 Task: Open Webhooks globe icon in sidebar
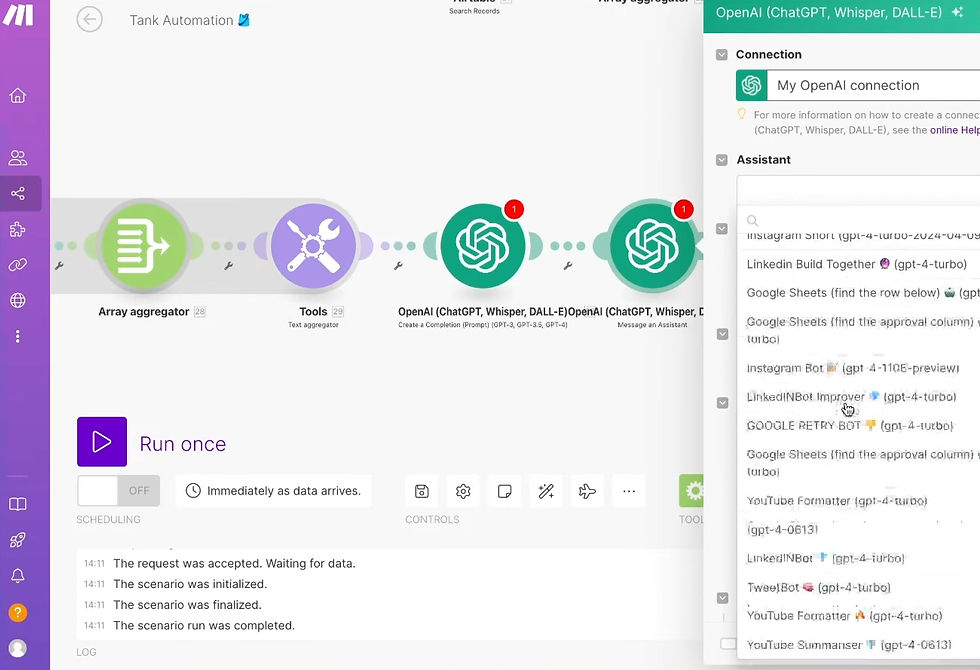coord(18,301)
